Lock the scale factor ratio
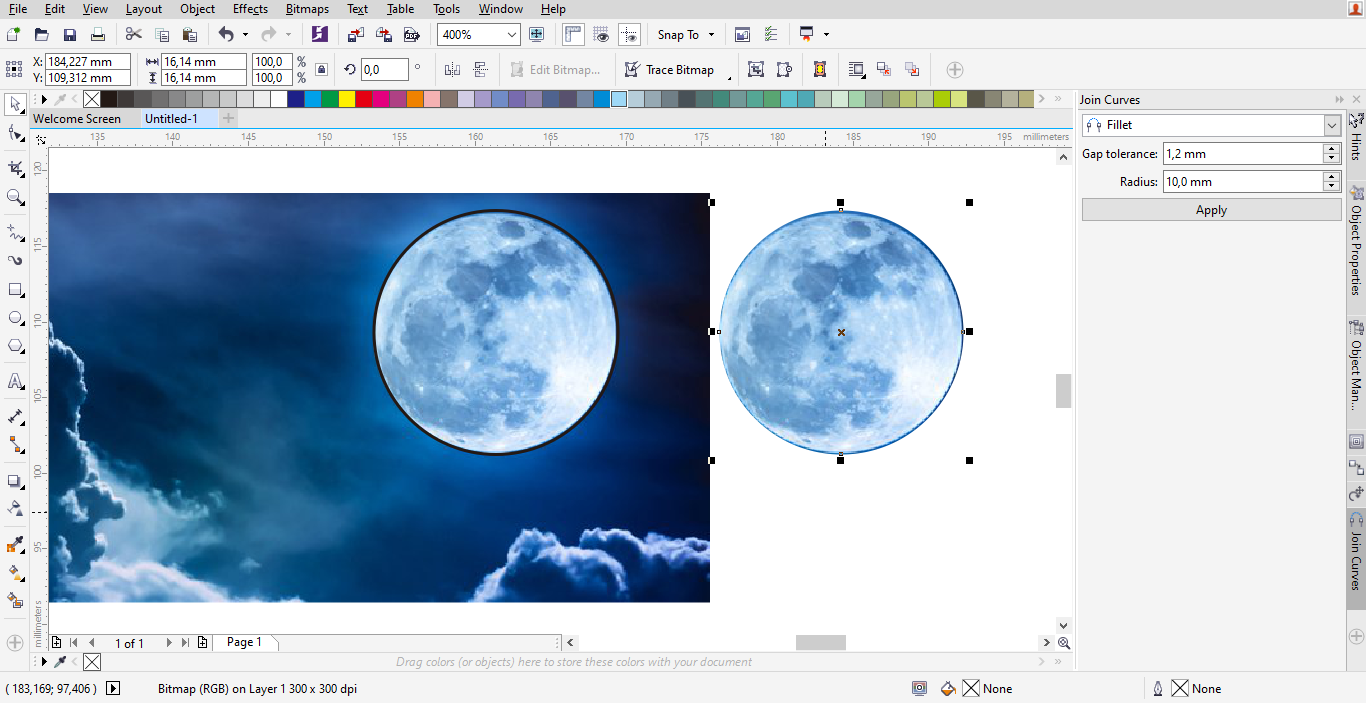This screenshot has width=1366, height=703. coord(321,69)
